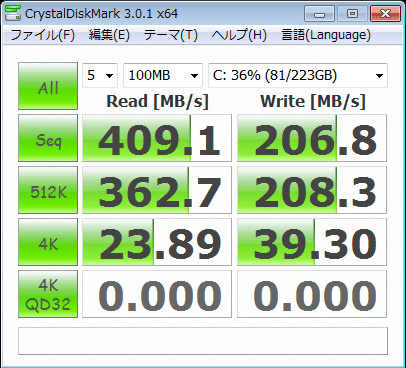Minimize the CrystalDiskMark window
Screen dimensions: 406x368
(319, 14)
